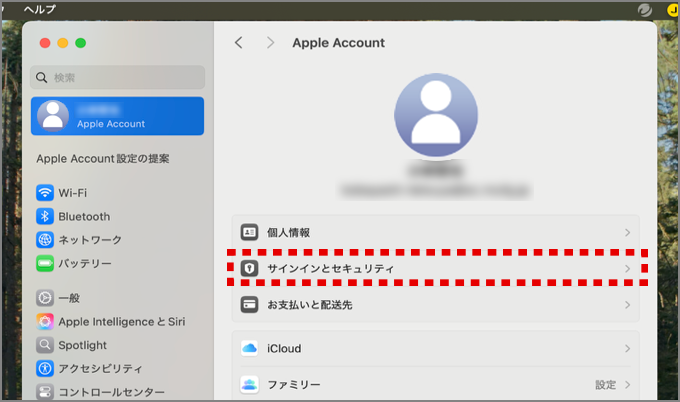The width and height of the screenshot is (680, 402).
Task: Select the Apple Account sidebar item
Action: pos(118,116)
